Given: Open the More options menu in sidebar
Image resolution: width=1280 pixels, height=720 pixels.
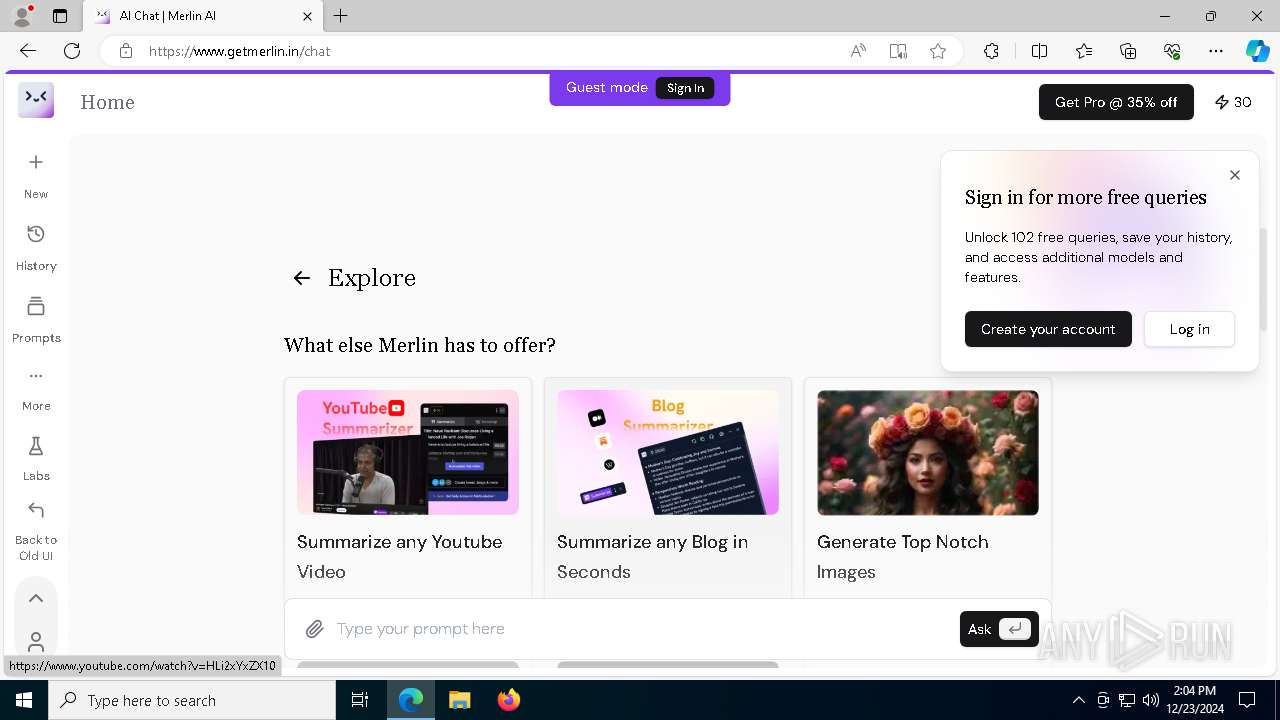Looking at the screenshot, I should [36, 388].
